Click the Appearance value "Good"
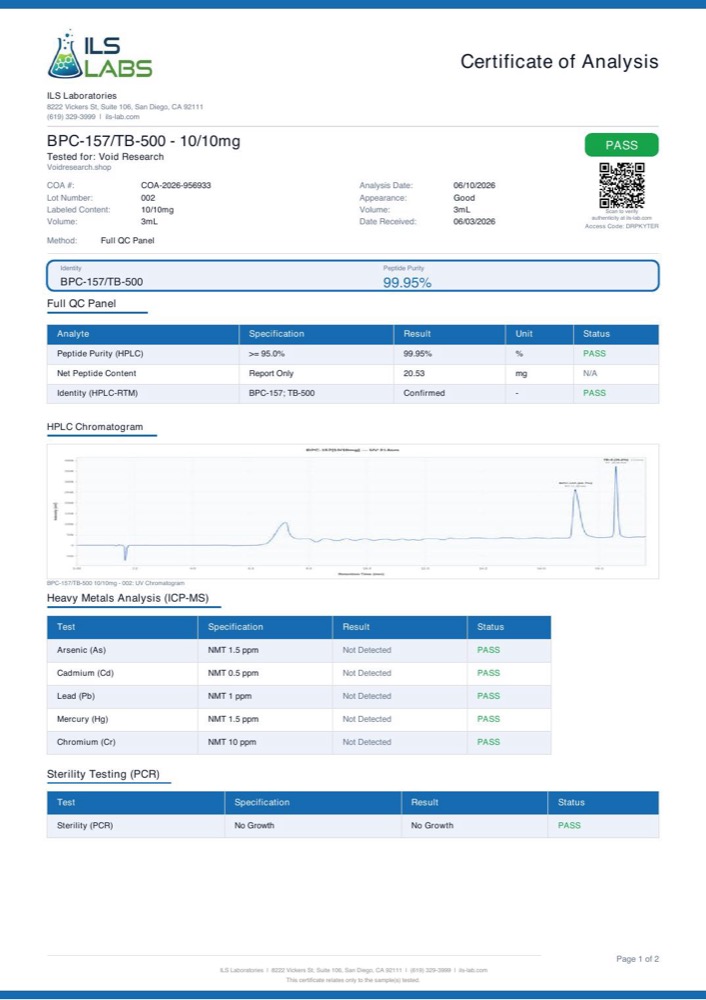The image size is (706, 1000). click(464, 198)
